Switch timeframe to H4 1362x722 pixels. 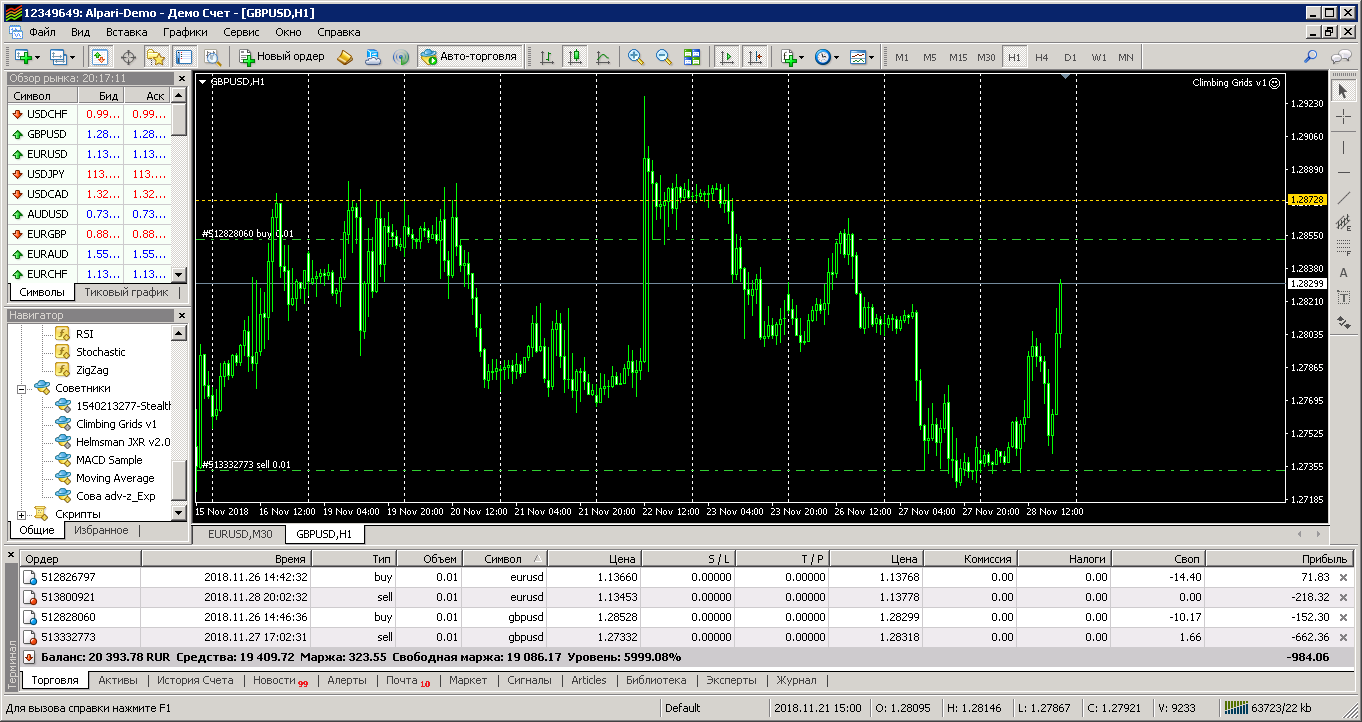point(1042,57)
